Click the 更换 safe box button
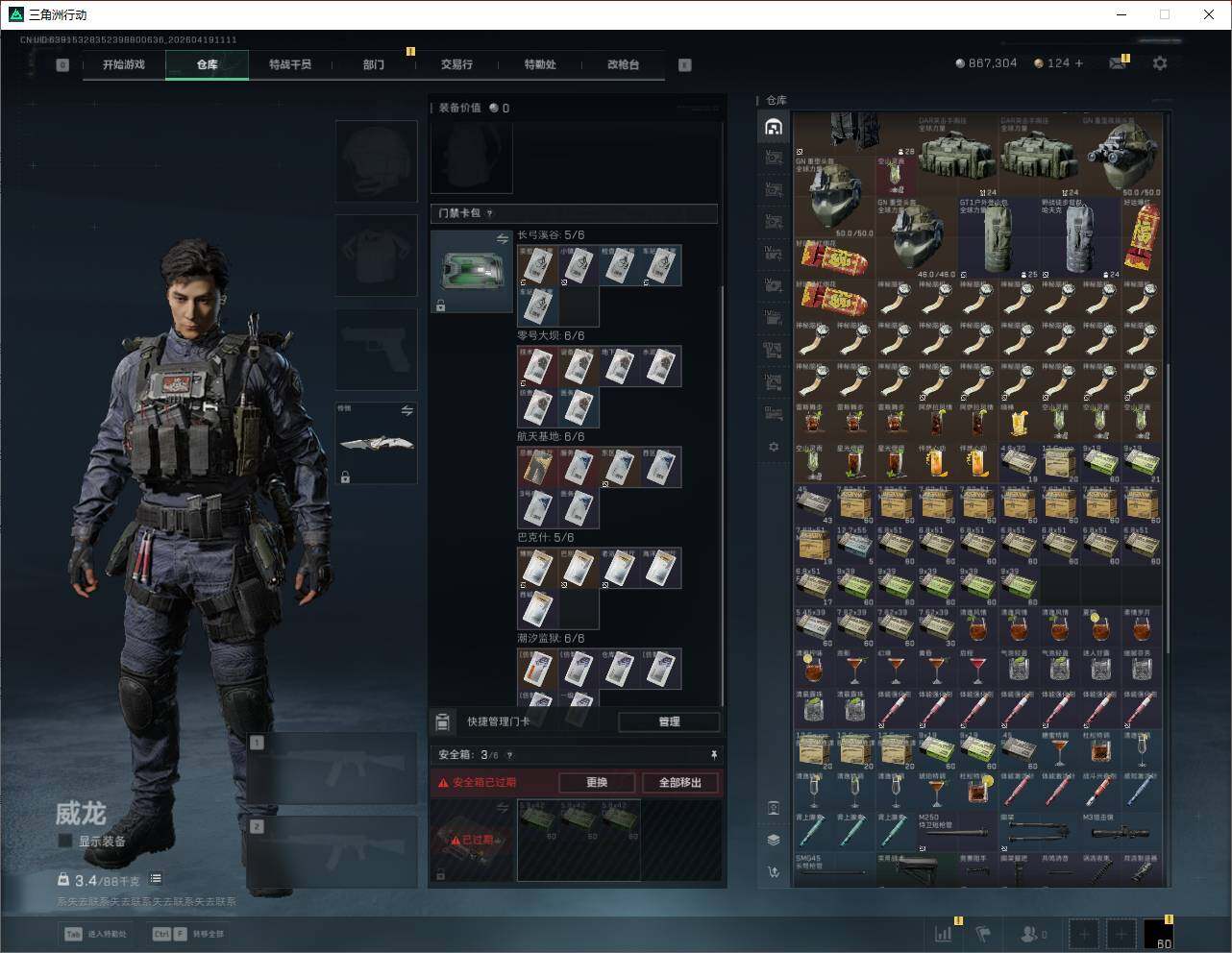 597,782
